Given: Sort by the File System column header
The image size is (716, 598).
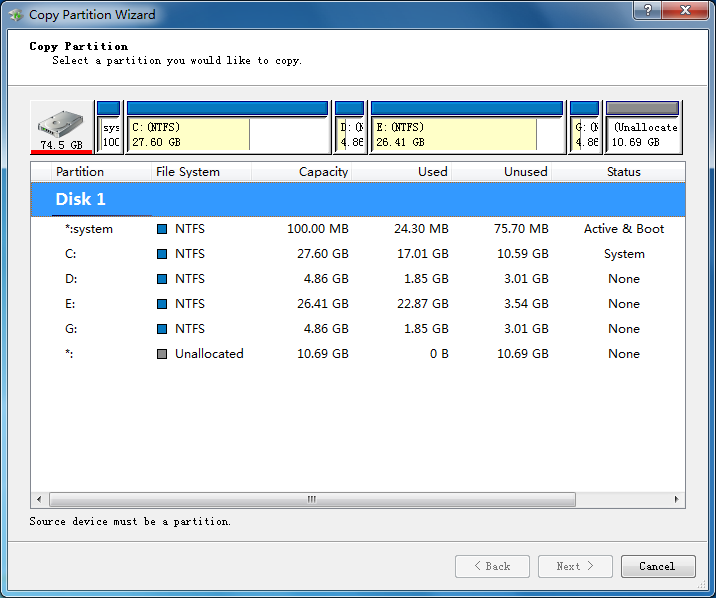Looking at the screenshot, I should point(201,172).
